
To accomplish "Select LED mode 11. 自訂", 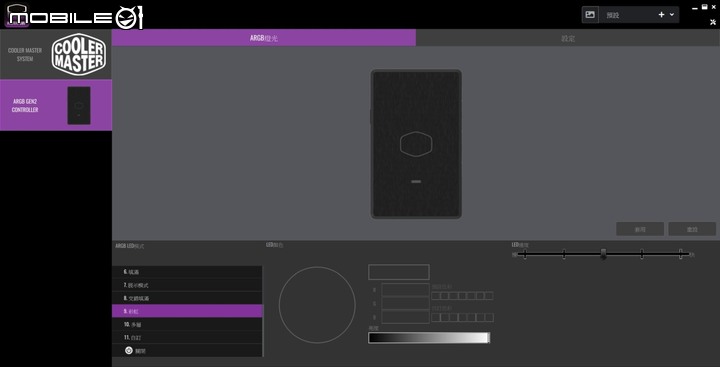I will [187, 337].
